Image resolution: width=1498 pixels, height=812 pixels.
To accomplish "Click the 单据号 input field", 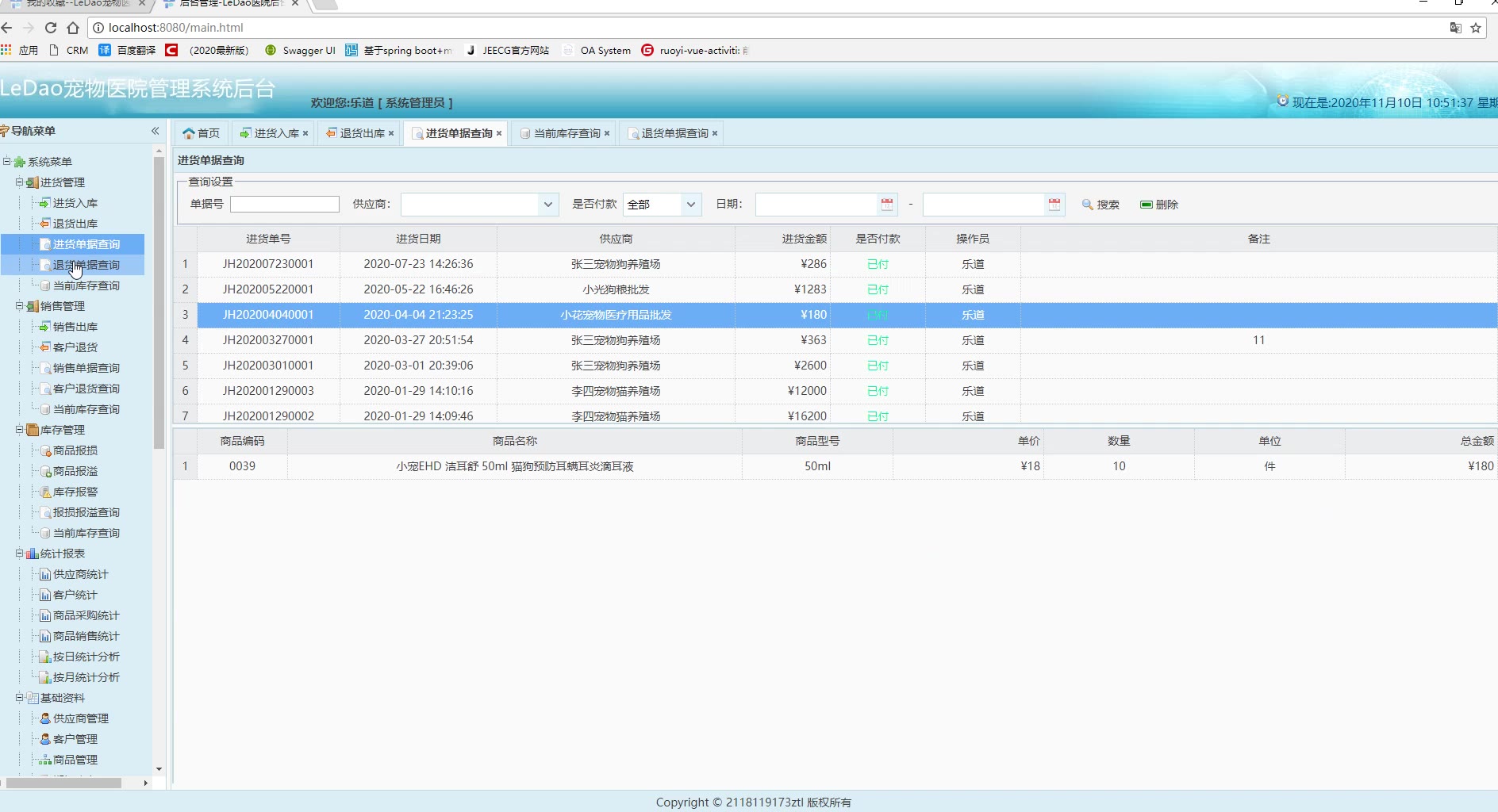I will click(x=285, y=205).
